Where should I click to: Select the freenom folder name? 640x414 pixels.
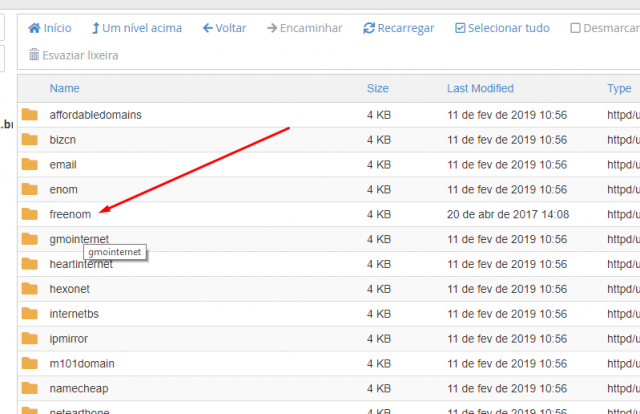point(70,214)
